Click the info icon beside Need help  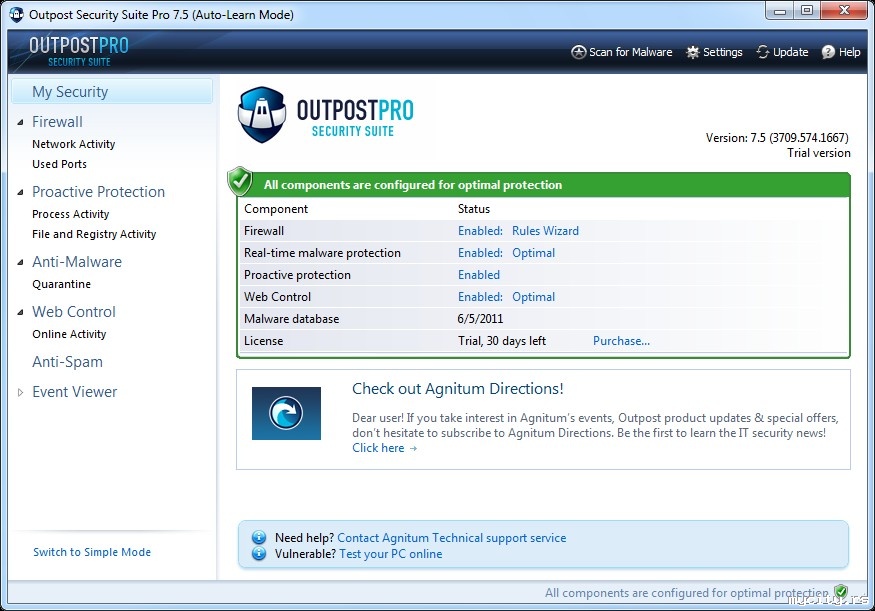(x=259, y=537)
